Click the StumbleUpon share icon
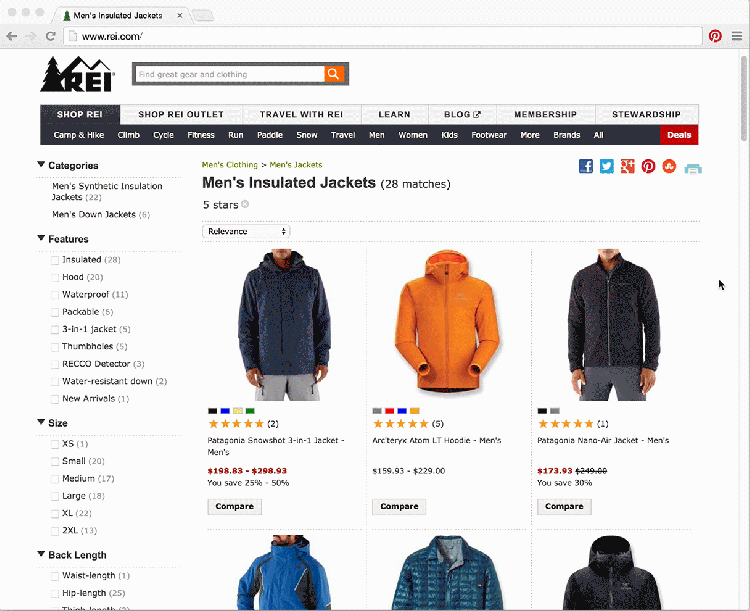This screenshot has width=750, height=611. [x=669, y=166]
